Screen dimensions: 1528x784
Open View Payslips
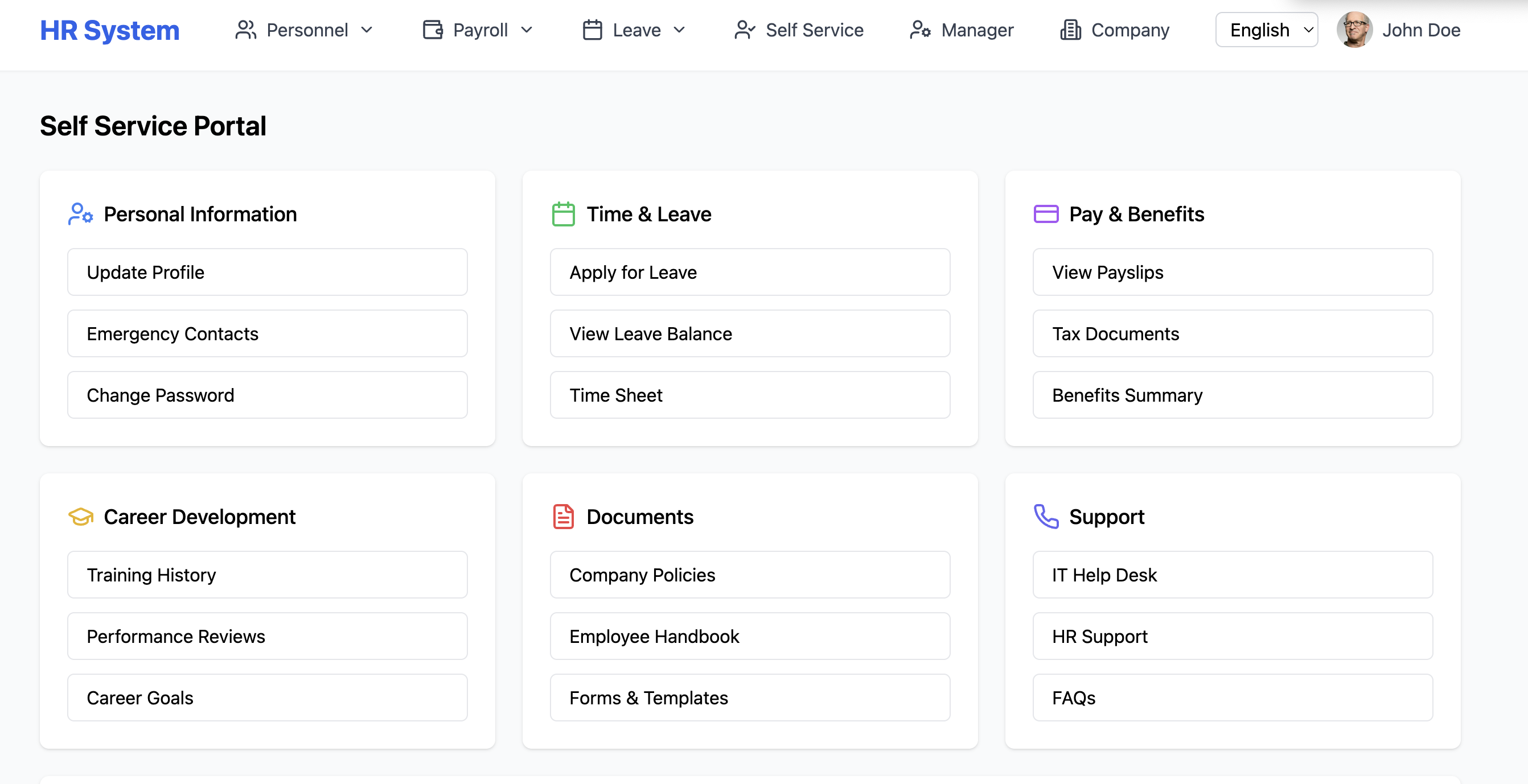coord(1233,272)
